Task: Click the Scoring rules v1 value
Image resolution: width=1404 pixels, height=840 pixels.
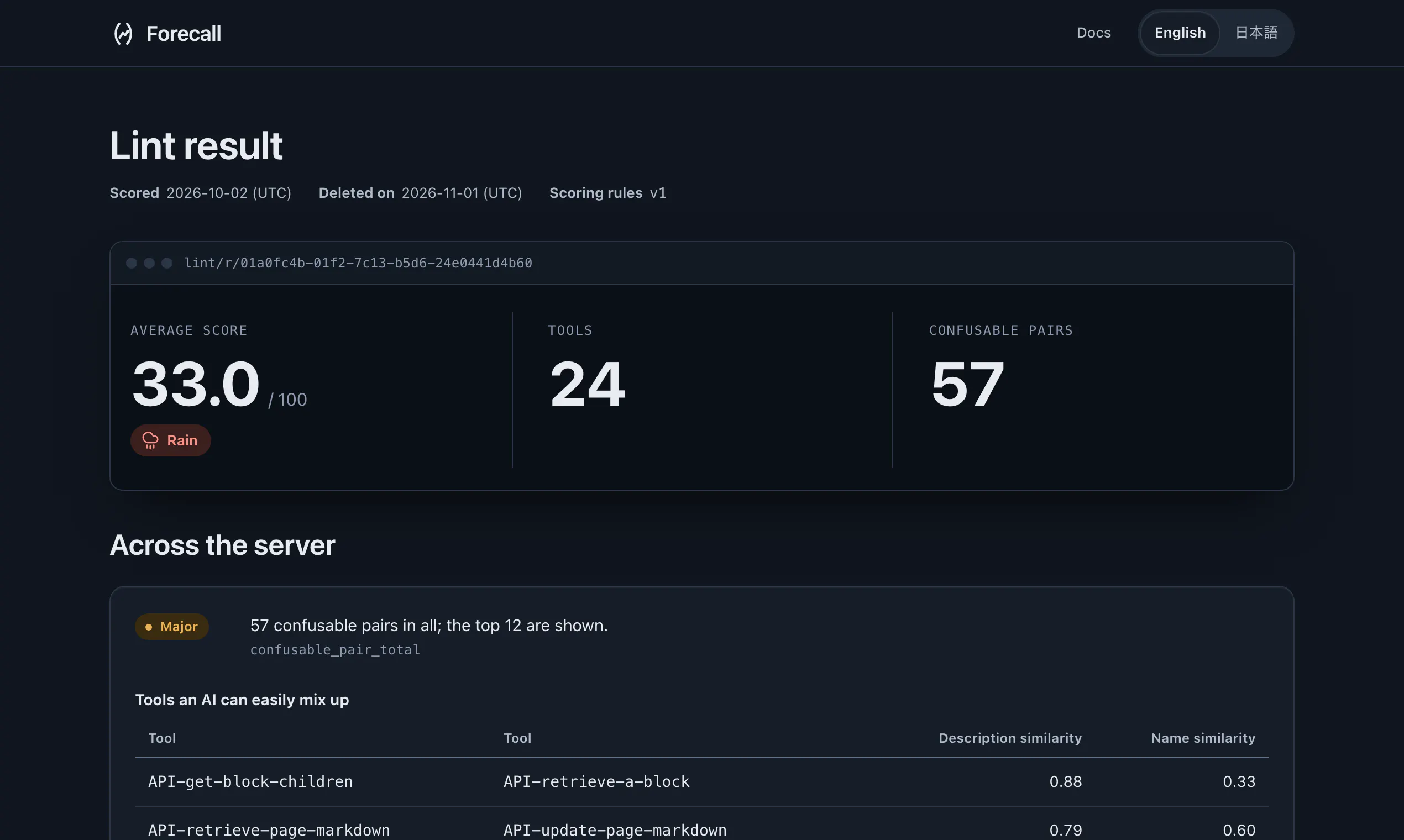Action: pos(658,193)
